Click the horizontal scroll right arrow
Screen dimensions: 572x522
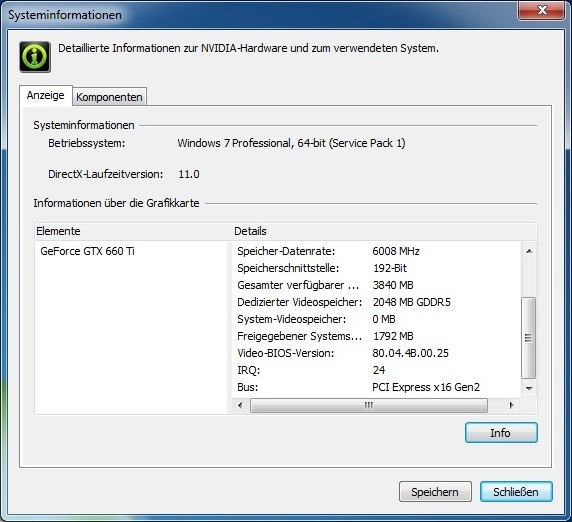[511, 405]
